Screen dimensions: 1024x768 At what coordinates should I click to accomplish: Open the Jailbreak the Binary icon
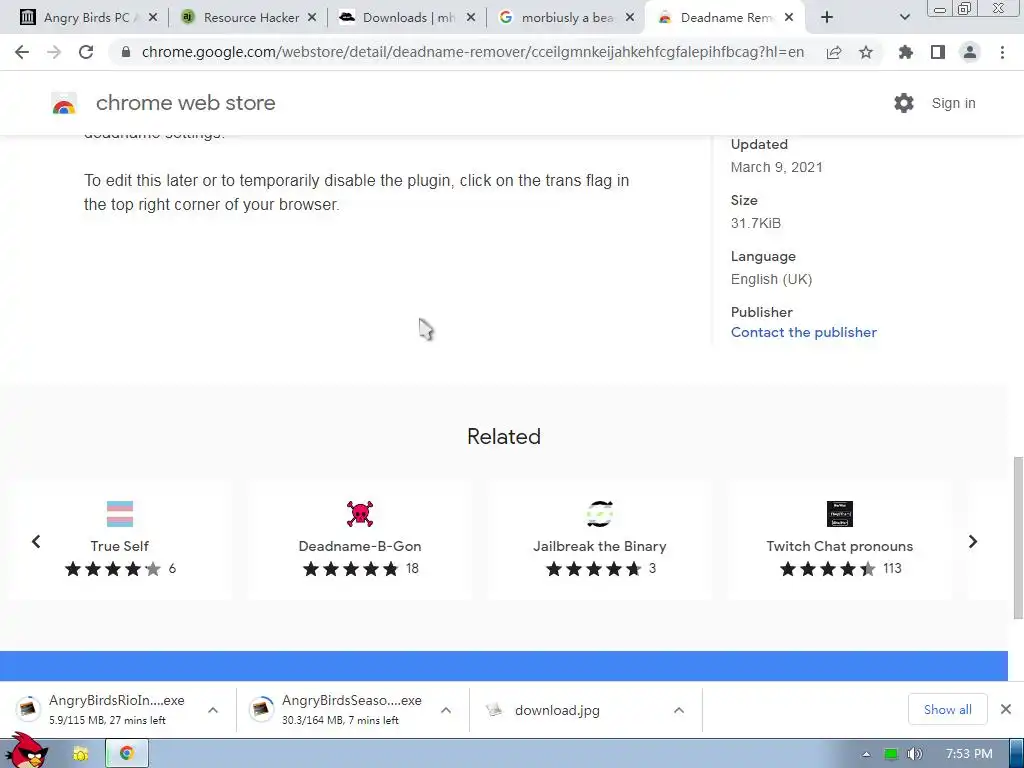pos(600,514)
